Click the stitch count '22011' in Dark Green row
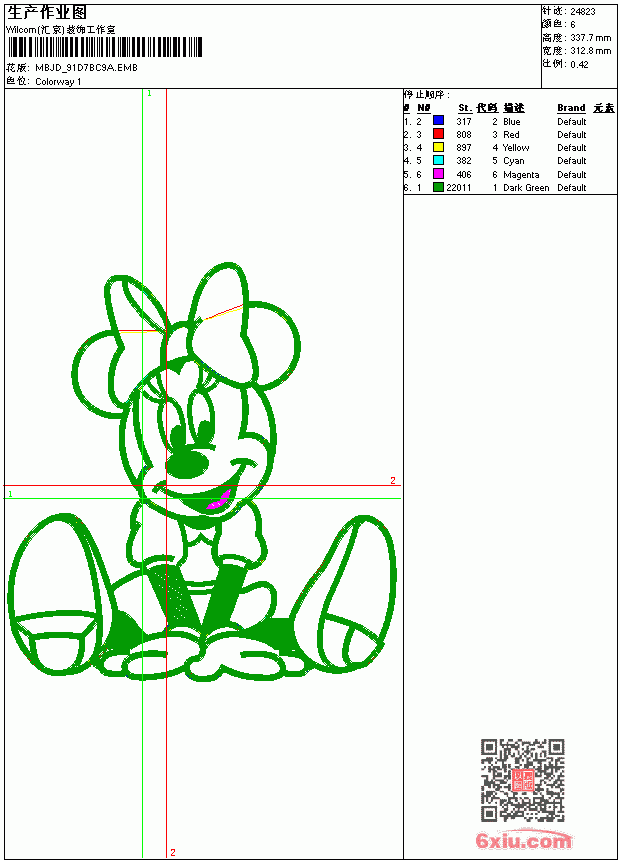The image size is (620, 860). (459, 188)
